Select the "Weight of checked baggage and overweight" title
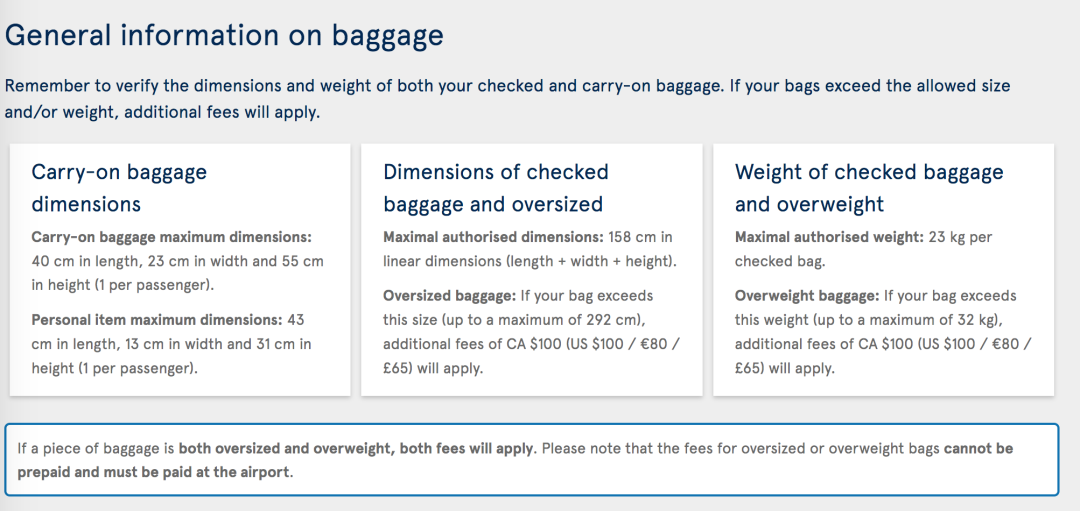The width and height of the screenshot is (1080, 511). [x=868, y=188]
